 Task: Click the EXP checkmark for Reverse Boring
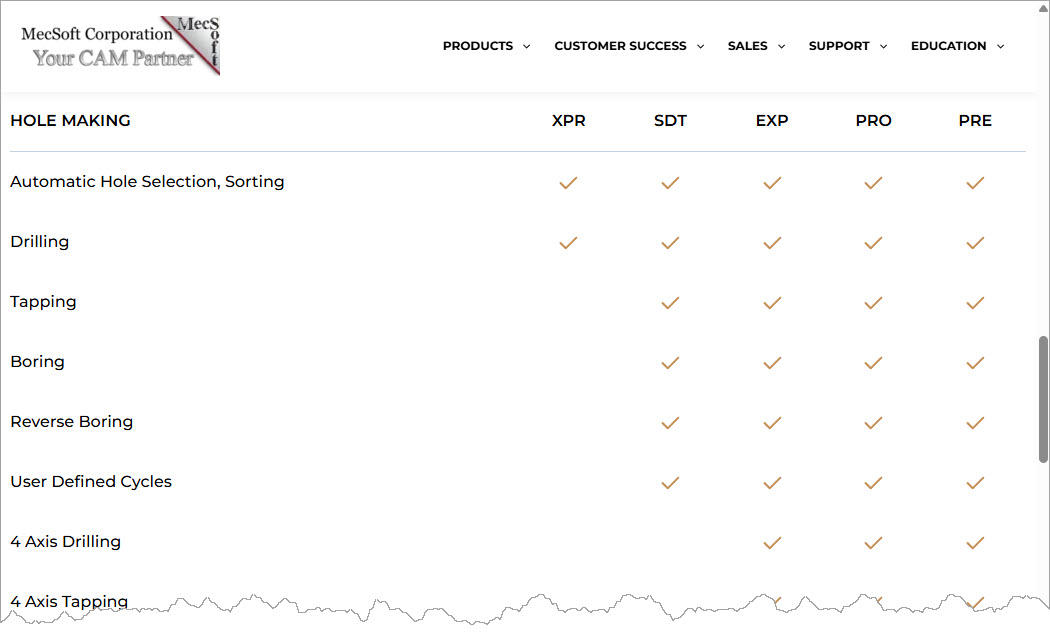(772, 423)
